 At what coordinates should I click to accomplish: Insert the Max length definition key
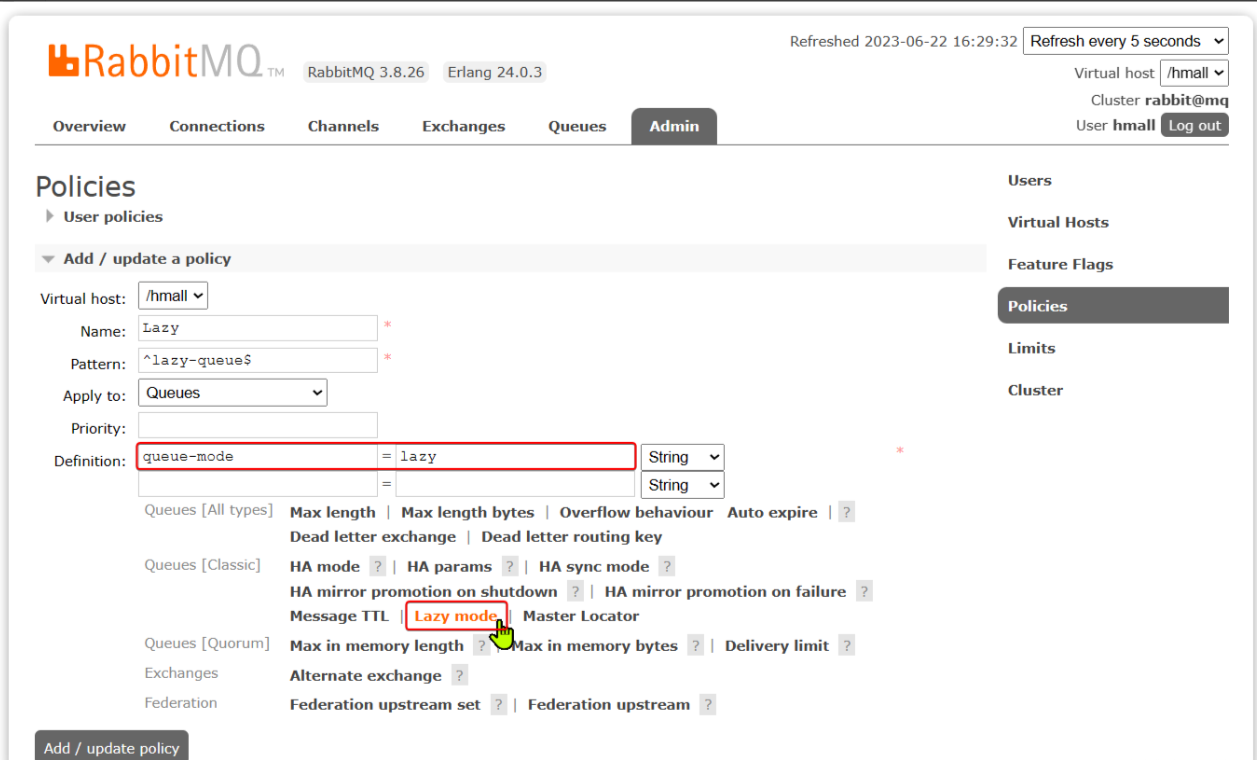332,512
